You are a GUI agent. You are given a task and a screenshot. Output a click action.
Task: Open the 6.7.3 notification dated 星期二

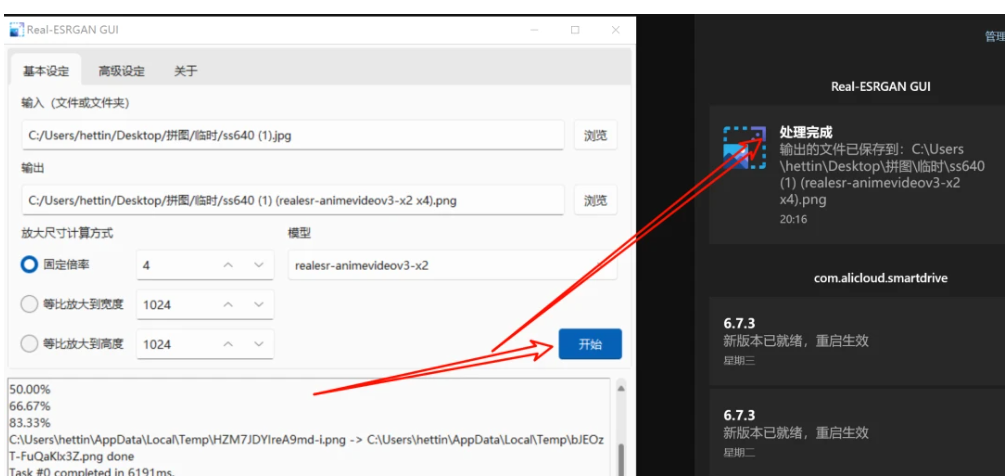pos(857,432)
